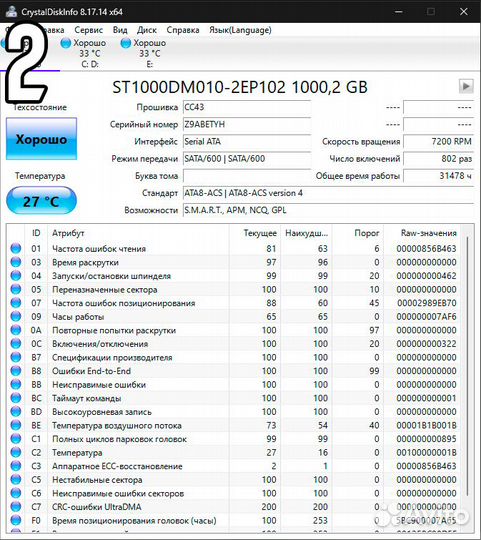Screen dimensions: 481x540
Task: Click status orb in row C7
Action: 15,507
